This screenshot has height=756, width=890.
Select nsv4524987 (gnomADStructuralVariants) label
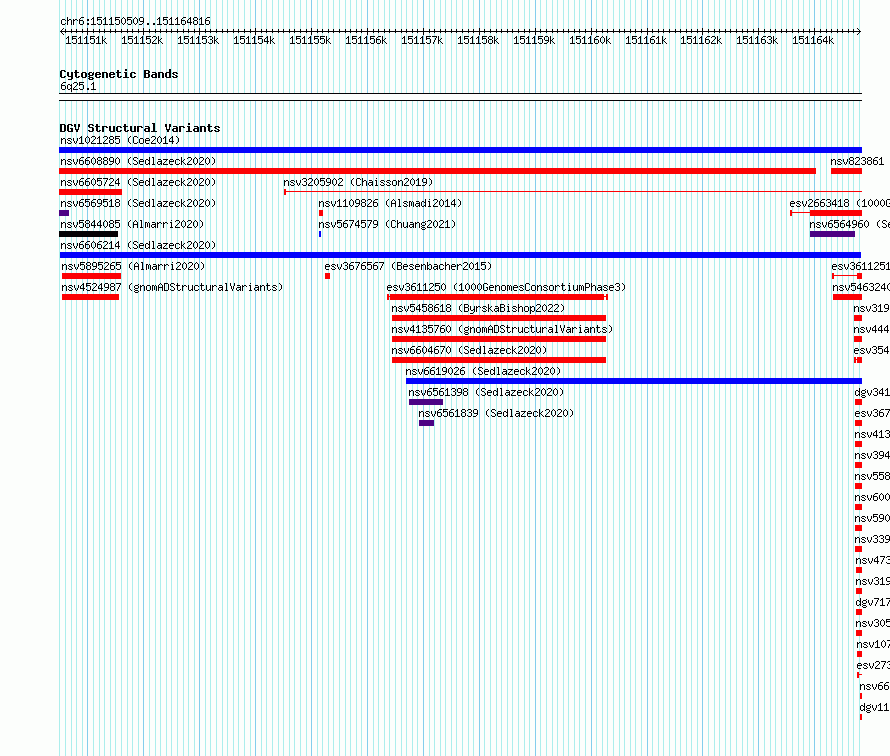[x=172, y=287]
